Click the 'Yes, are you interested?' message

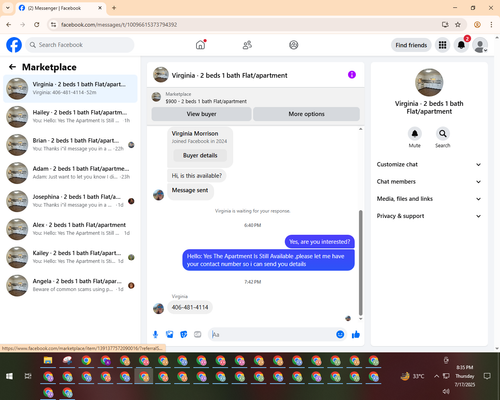click(x=319, y=242)
